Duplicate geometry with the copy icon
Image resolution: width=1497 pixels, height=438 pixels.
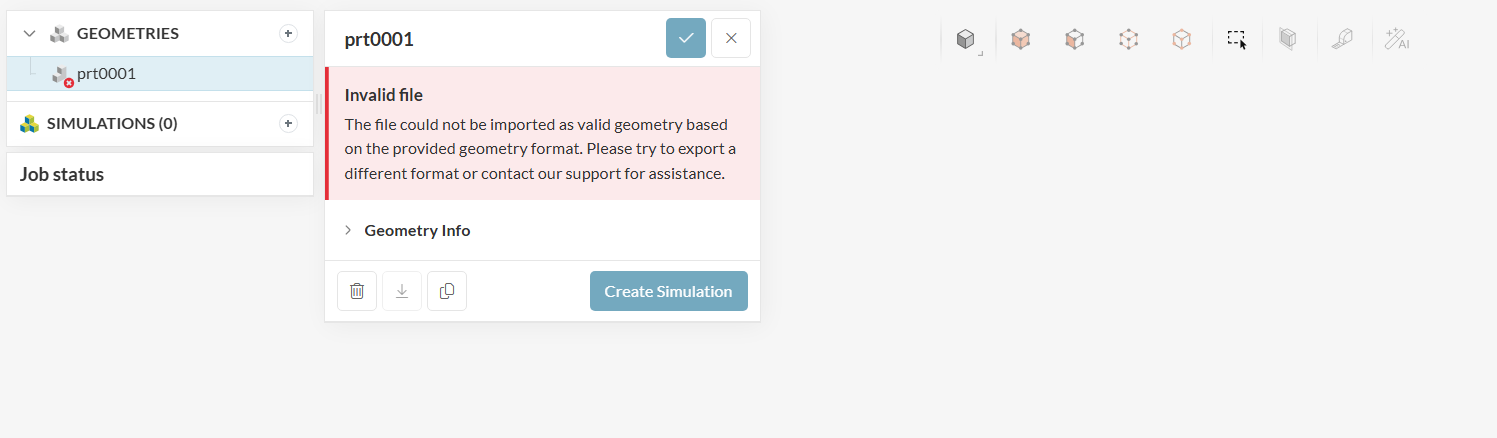coord(447,291)
